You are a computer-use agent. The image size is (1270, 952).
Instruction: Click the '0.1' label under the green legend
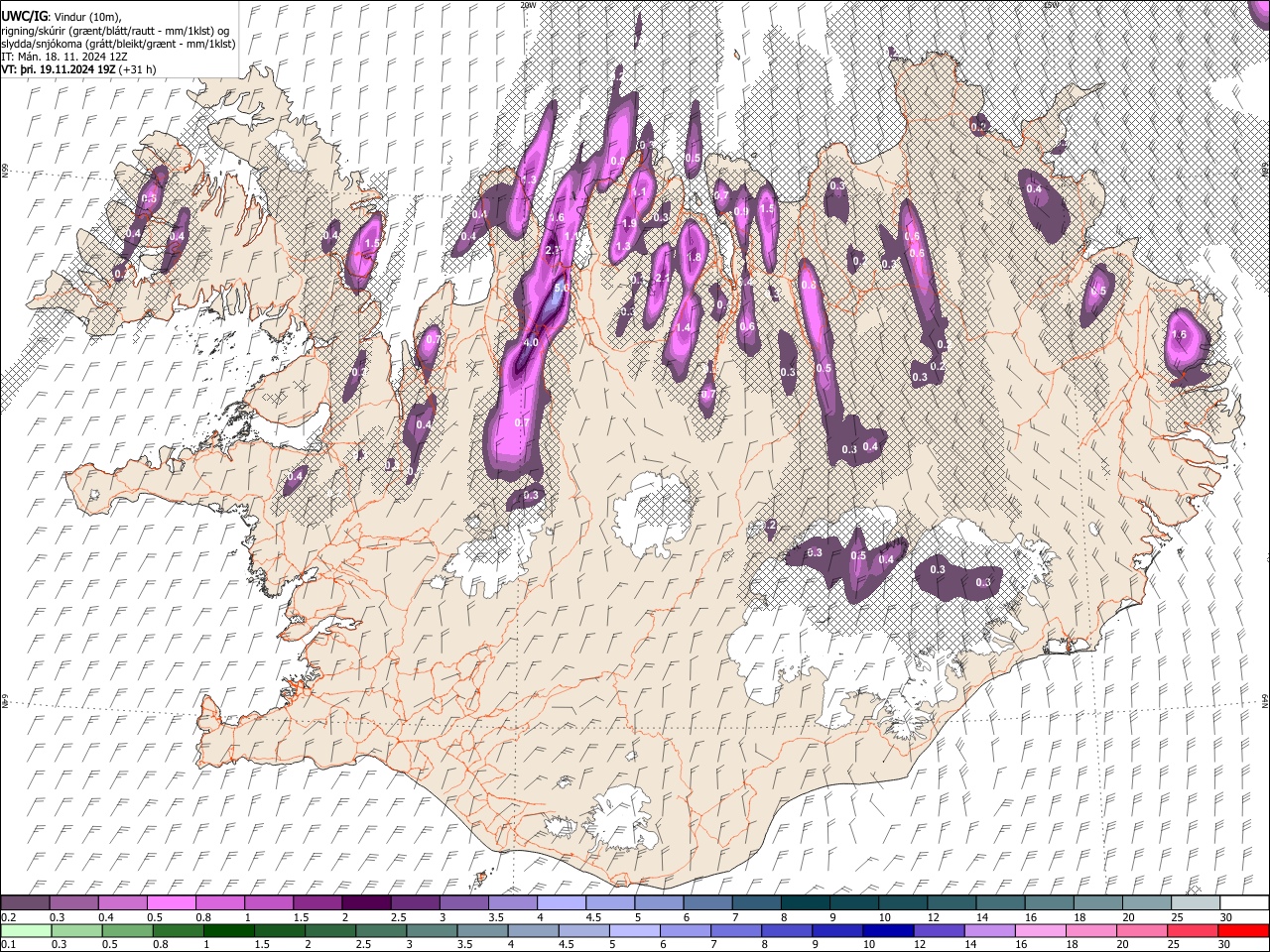(8, 945)
